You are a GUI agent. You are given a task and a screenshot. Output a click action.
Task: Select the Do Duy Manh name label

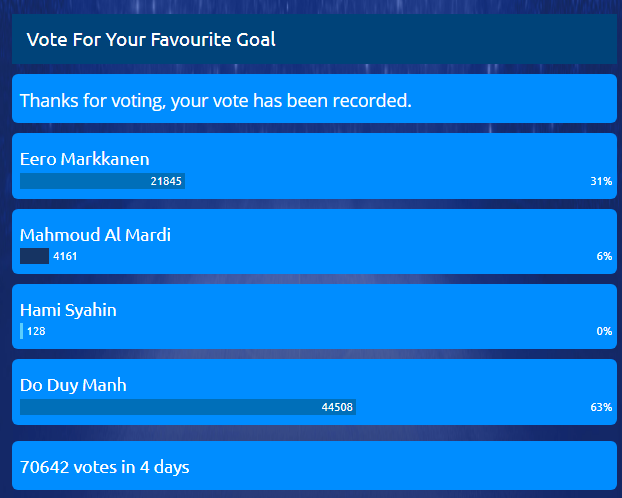pos(73,385)
